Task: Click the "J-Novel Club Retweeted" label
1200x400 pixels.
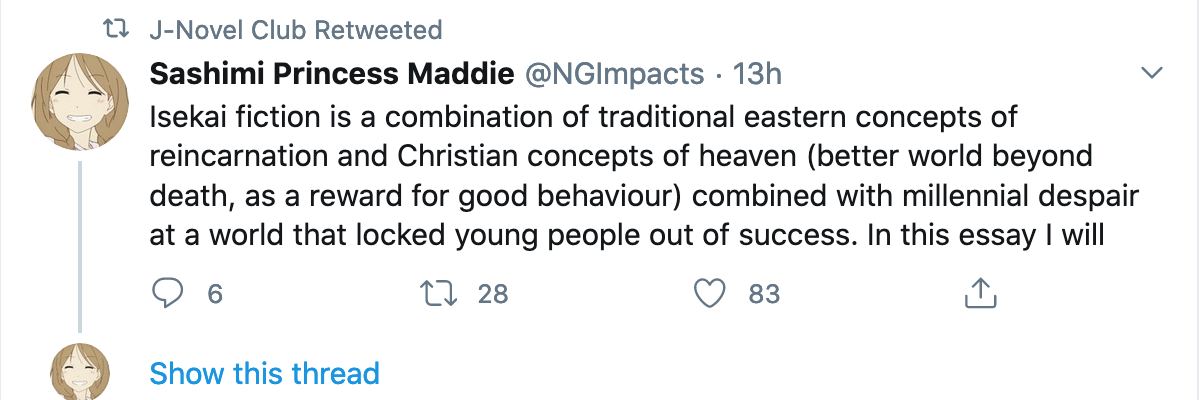Action: tap(295, 30)
